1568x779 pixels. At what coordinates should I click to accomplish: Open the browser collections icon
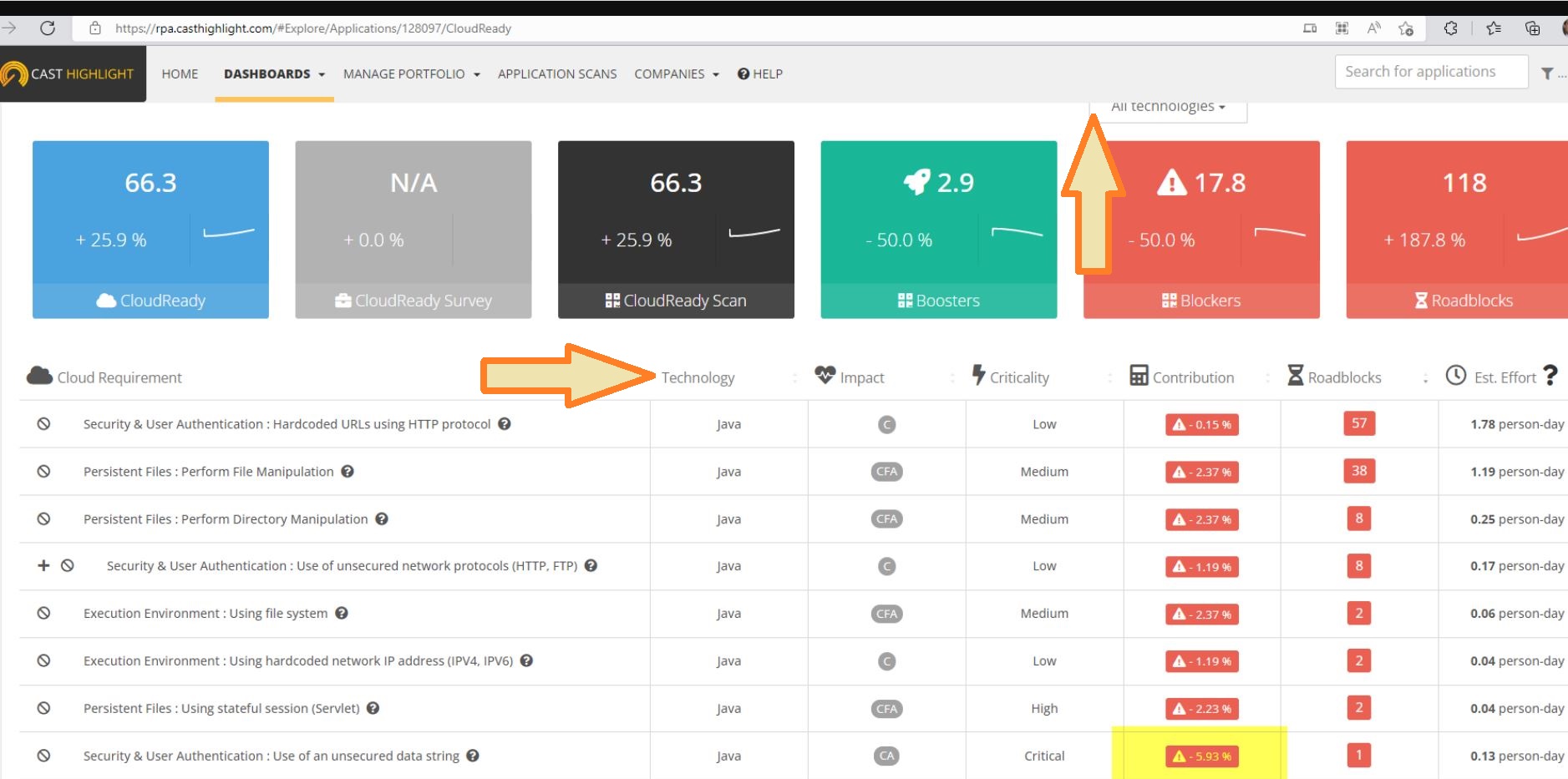point(1532,28)
